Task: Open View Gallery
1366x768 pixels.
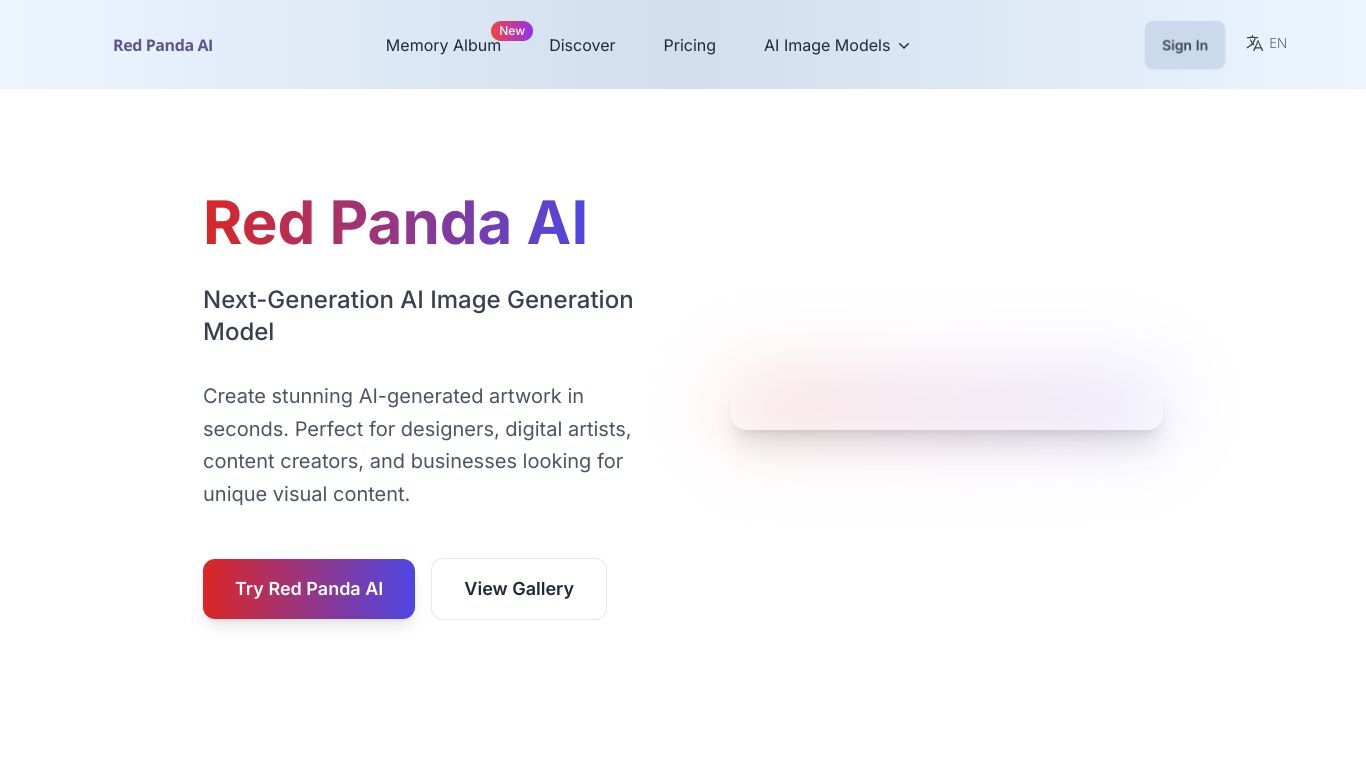Action: point(519,589)
